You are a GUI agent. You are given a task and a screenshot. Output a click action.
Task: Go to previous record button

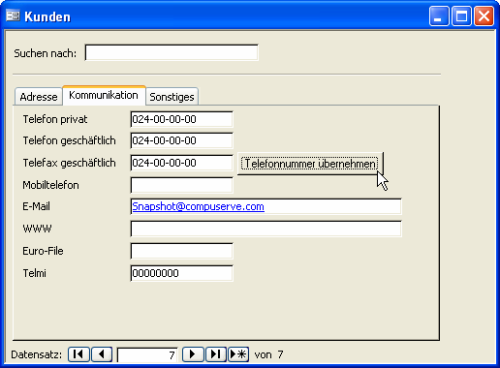click(x=102, y=354)
